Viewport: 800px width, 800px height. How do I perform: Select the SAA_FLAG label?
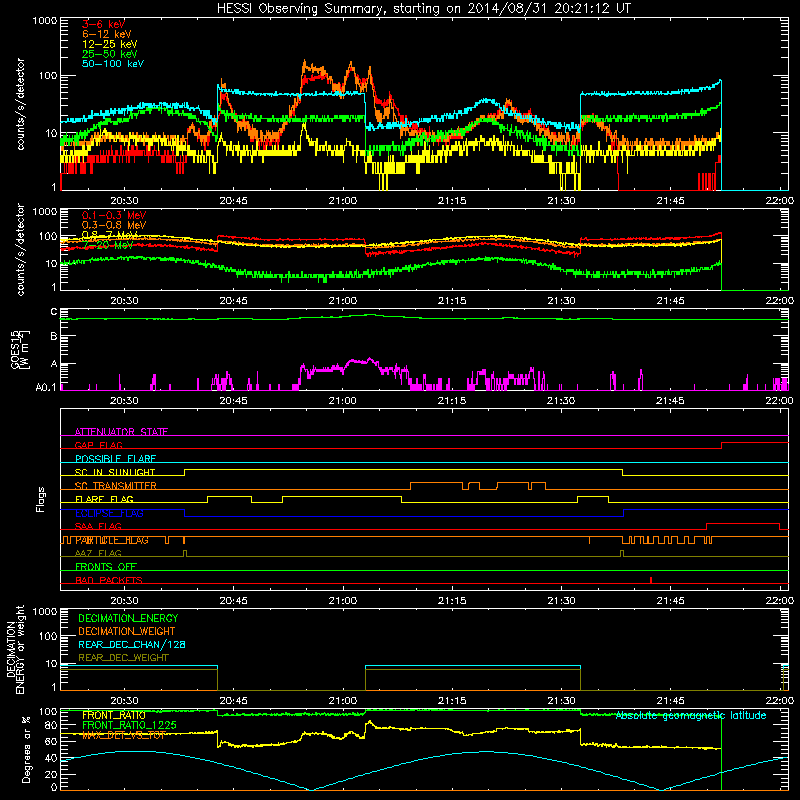98,526
